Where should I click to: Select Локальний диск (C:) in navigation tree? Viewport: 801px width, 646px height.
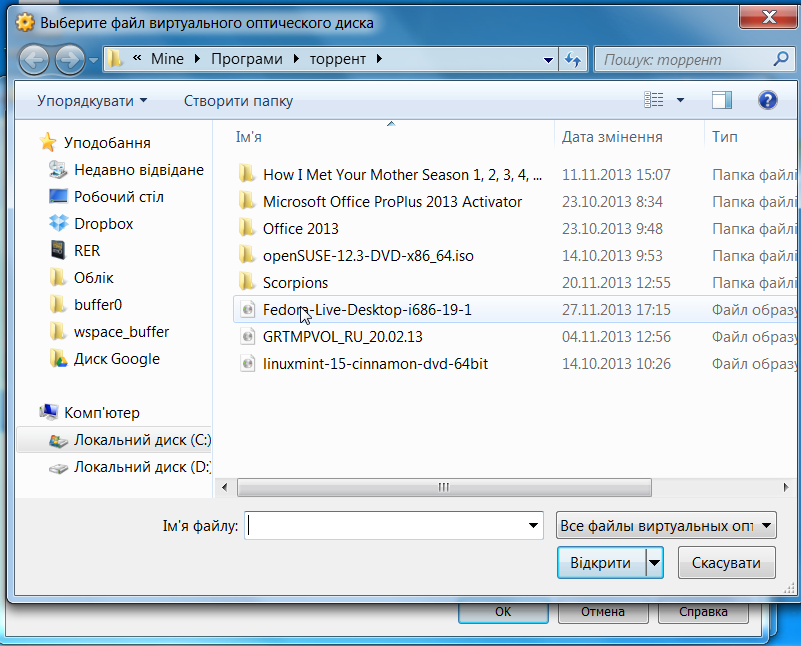pos(142,440)
